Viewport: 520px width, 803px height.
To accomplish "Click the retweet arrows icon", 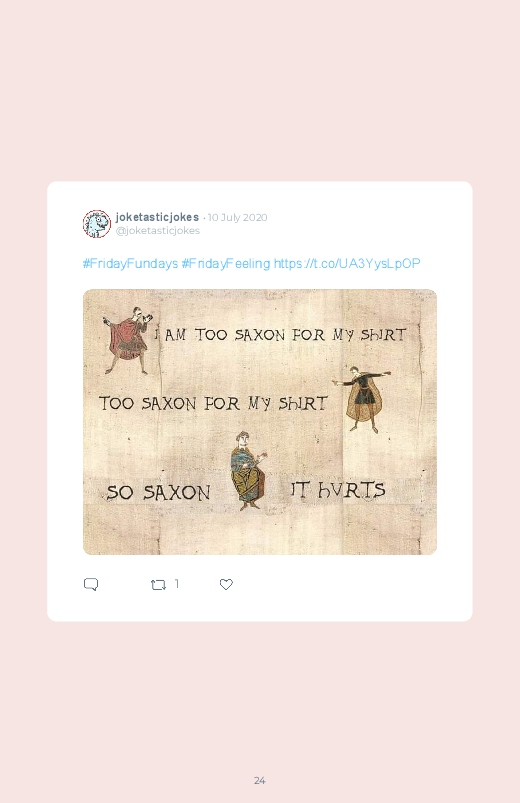I will pos(158,585).
